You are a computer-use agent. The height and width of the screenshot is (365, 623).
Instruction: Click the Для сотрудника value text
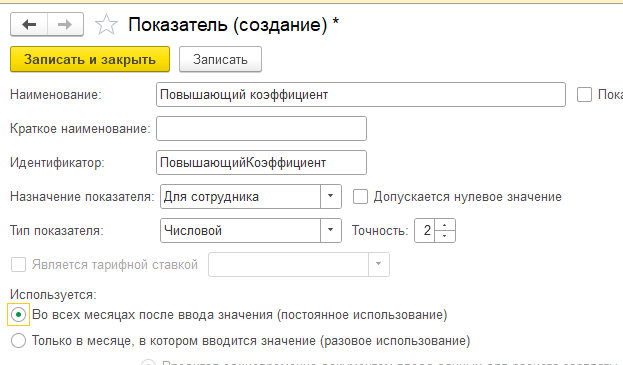tap(211, 197)
